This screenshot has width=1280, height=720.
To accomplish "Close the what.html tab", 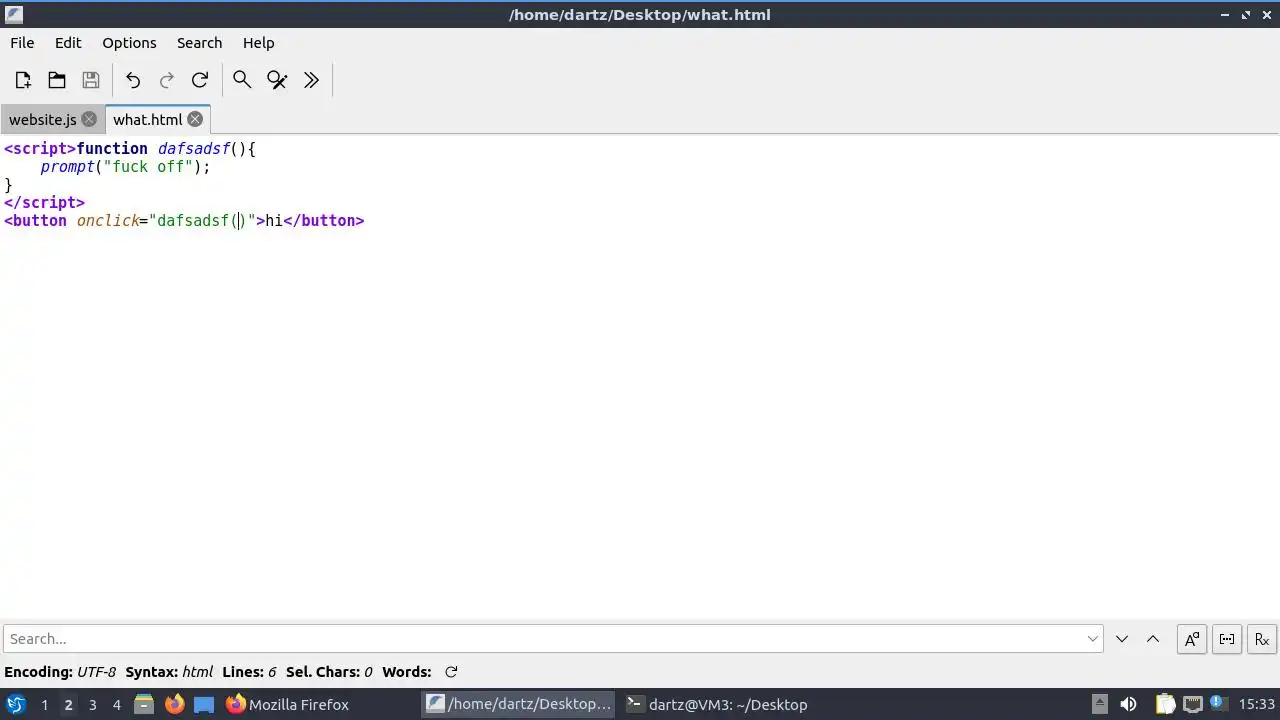I will (x=195, y=119).
